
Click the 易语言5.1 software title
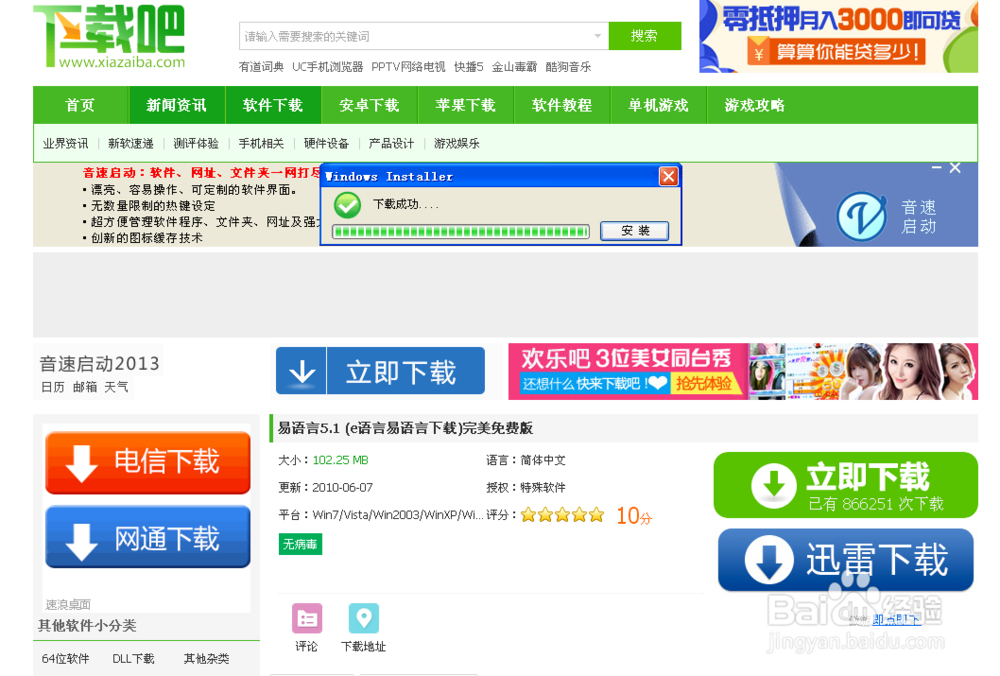(x=405, y=428)
